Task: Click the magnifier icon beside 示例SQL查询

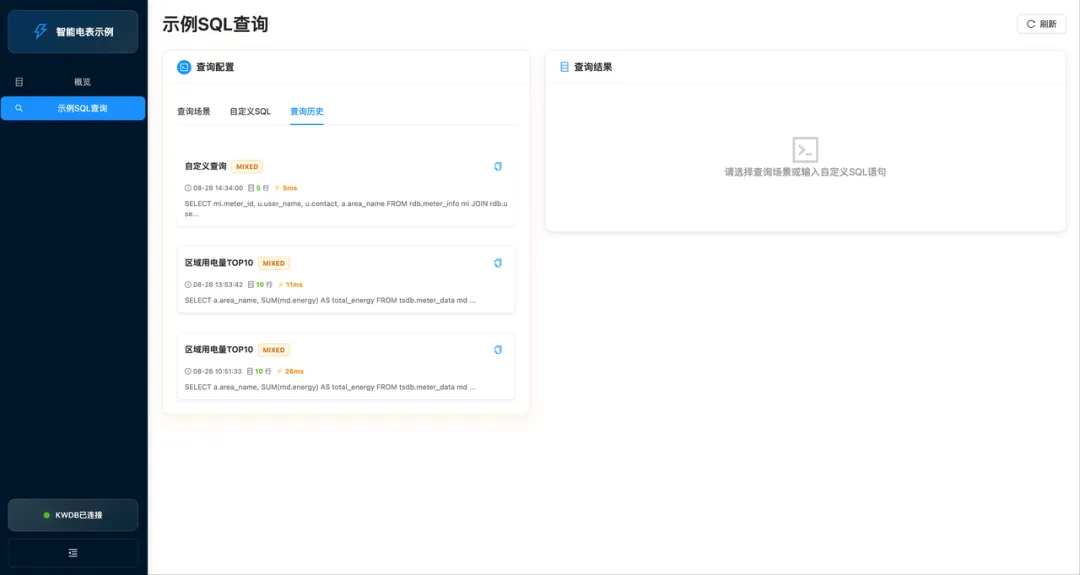Action: [x=19, y=108]
